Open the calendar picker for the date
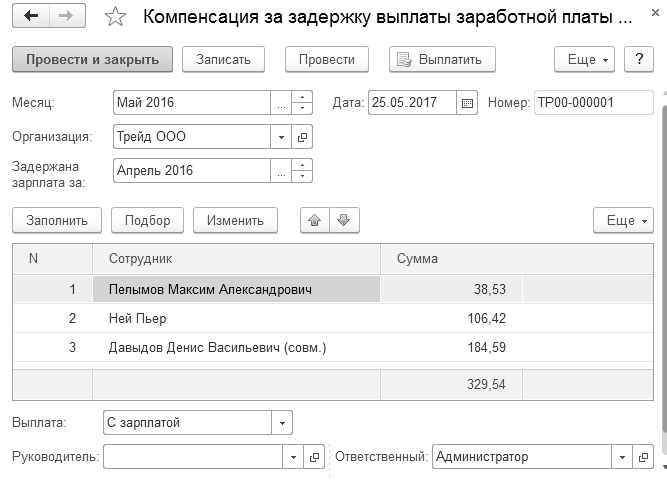Screen dimensions: 667x489 pos(467,103)
